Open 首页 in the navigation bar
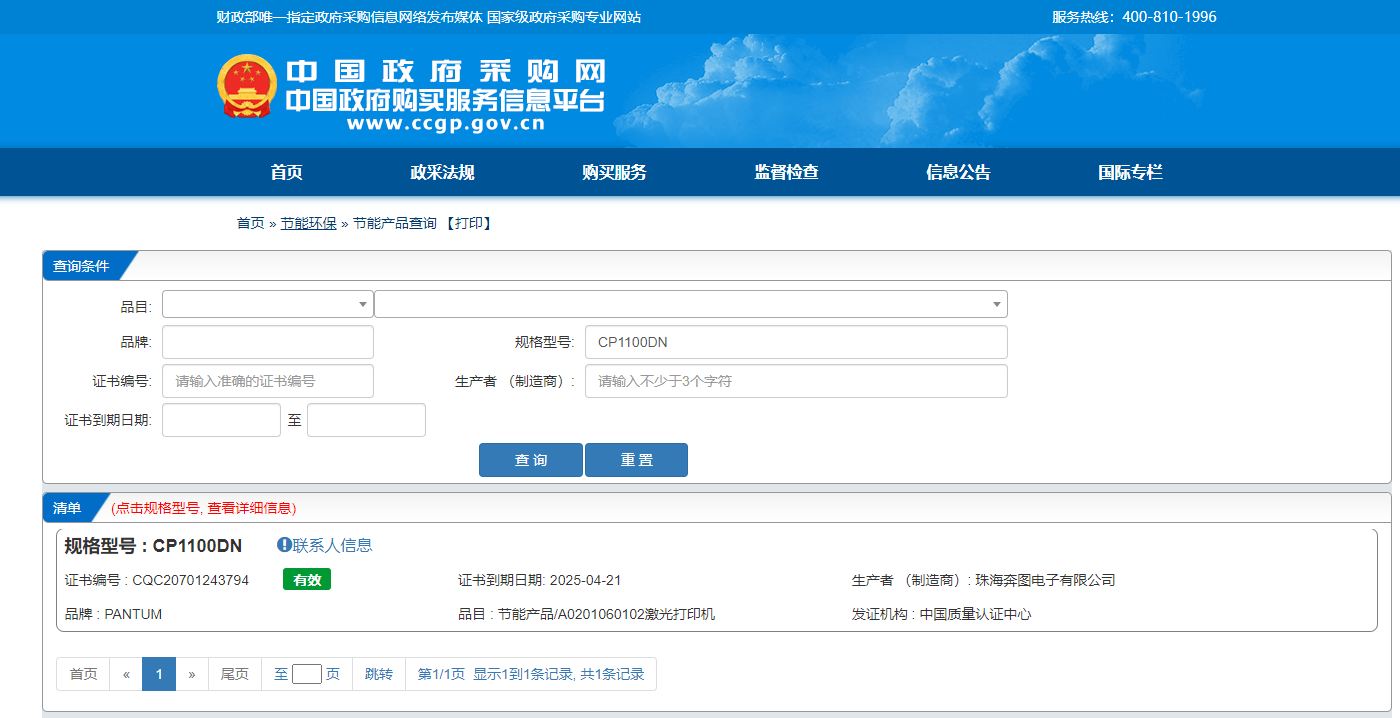This screenshot has height=718, width=1400. [x=286, y=172]
